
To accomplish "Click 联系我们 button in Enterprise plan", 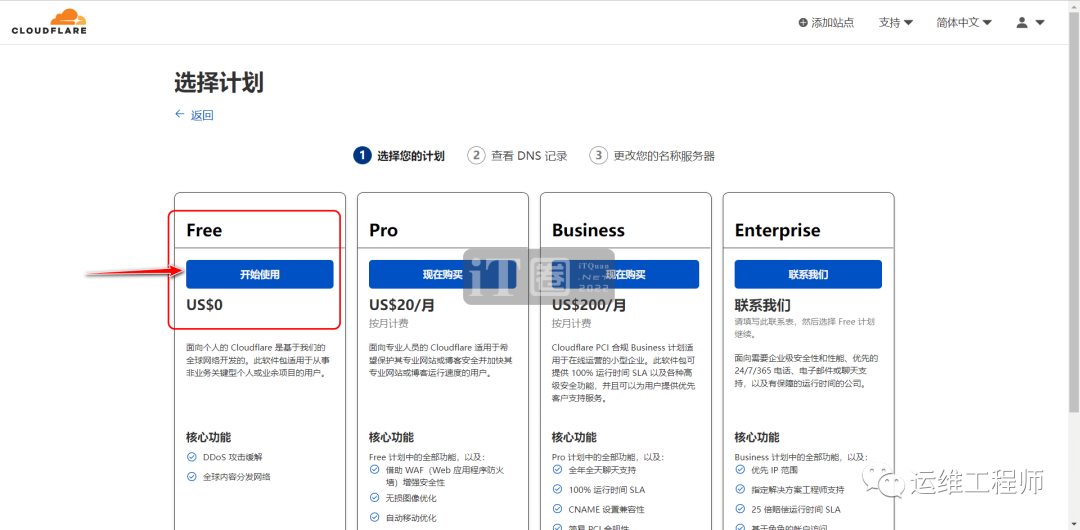I will click(x=808, y=274).
